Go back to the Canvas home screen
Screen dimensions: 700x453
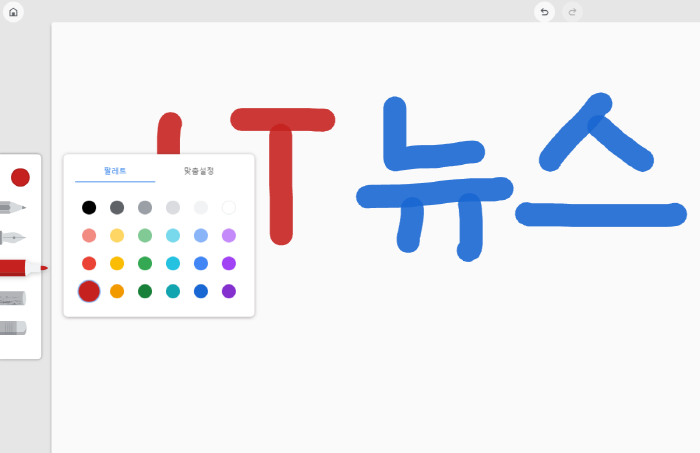(13, 12)
